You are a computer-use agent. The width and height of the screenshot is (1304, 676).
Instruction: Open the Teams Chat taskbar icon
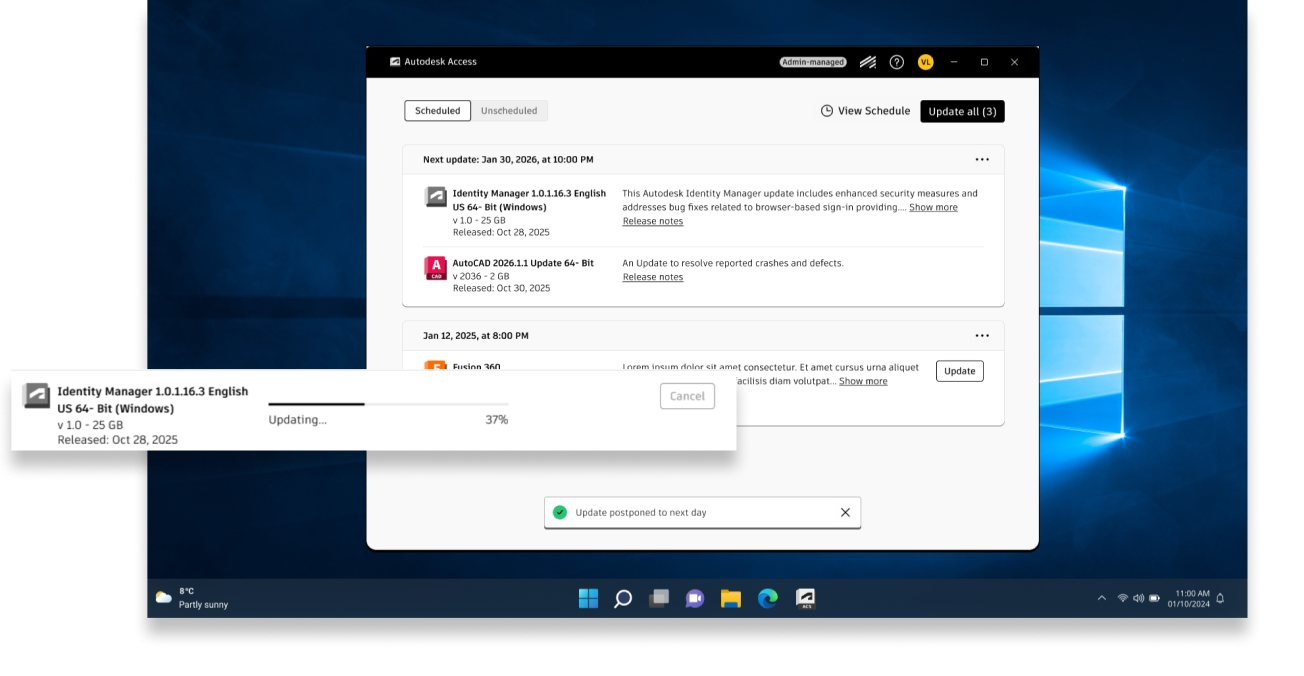point(694,599)
